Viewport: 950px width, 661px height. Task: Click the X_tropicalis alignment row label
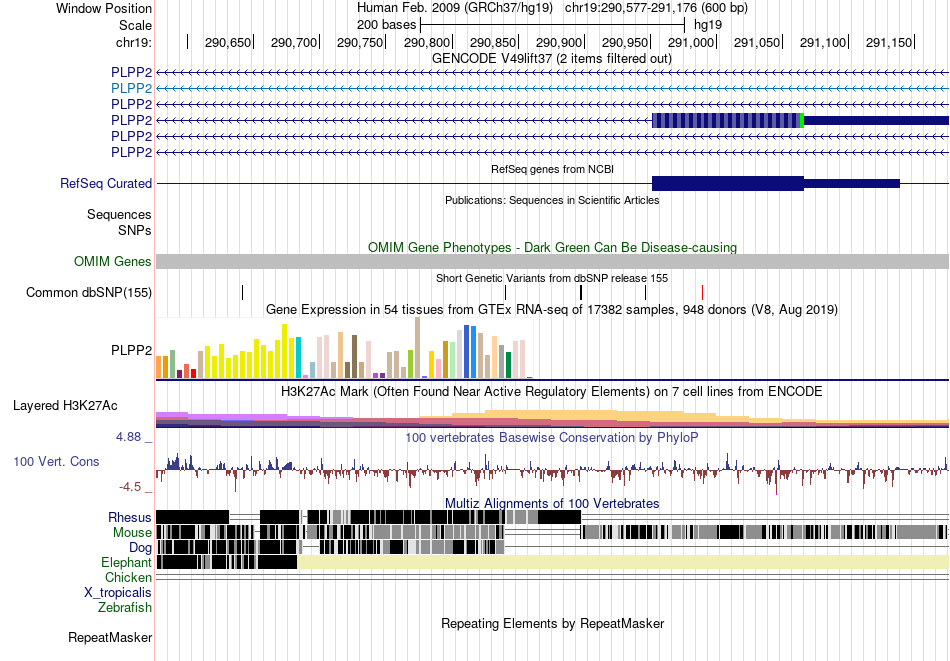[x=118, y=593]
